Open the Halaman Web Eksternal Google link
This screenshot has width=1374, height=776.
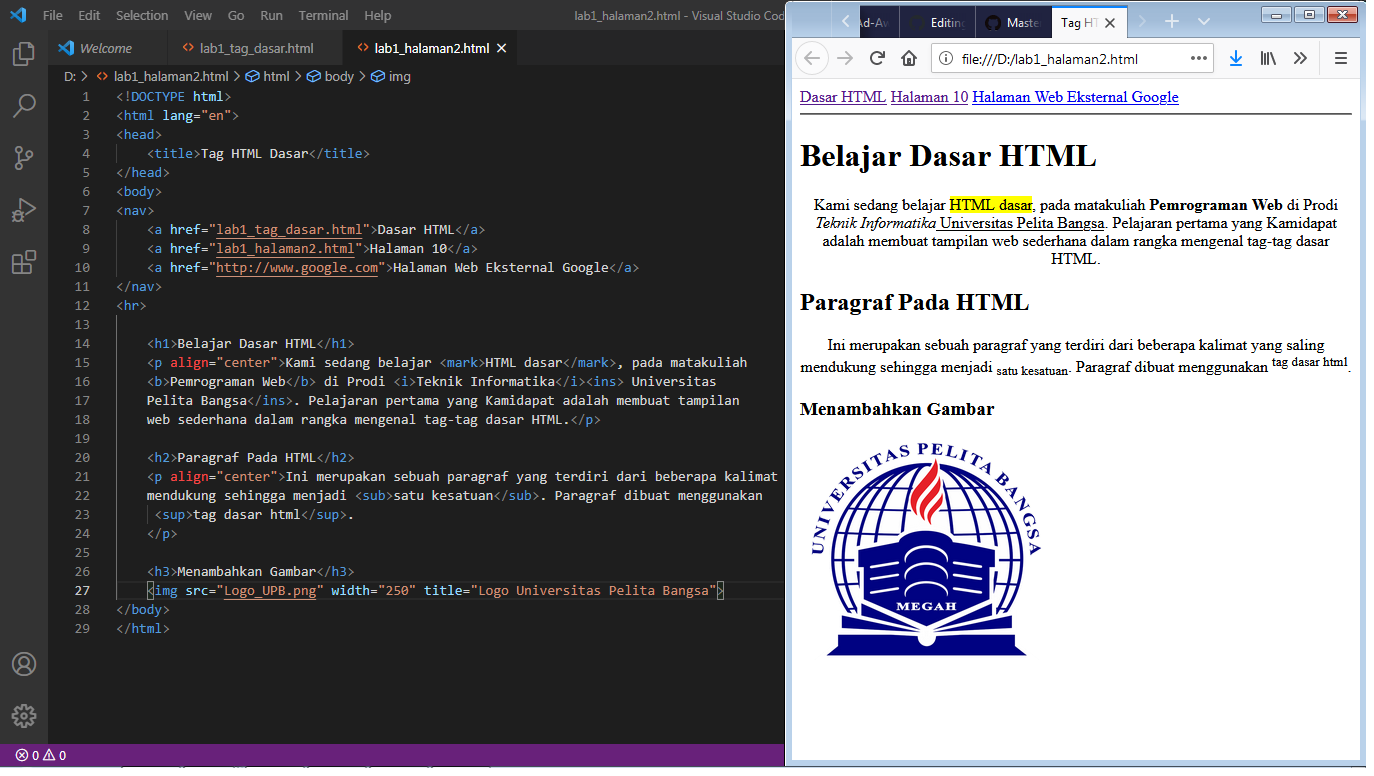1075,97
